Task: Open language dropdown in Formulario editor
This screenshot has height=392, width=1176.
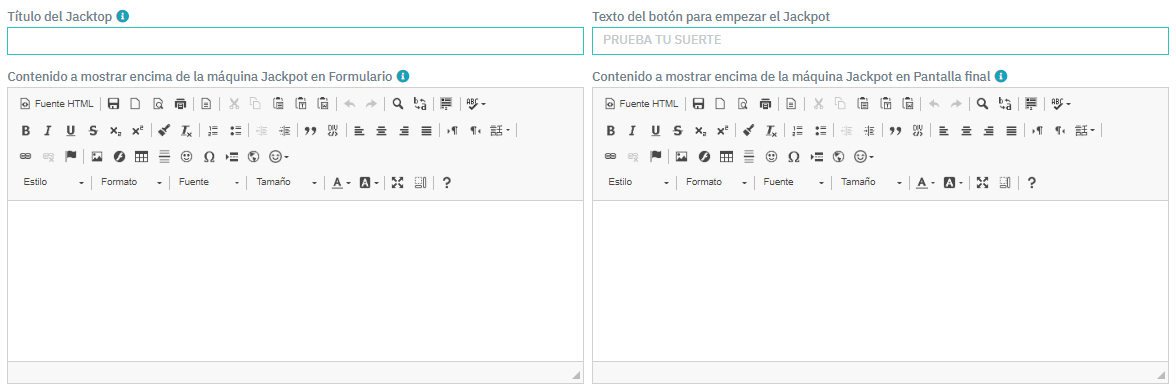Action: 500,130
